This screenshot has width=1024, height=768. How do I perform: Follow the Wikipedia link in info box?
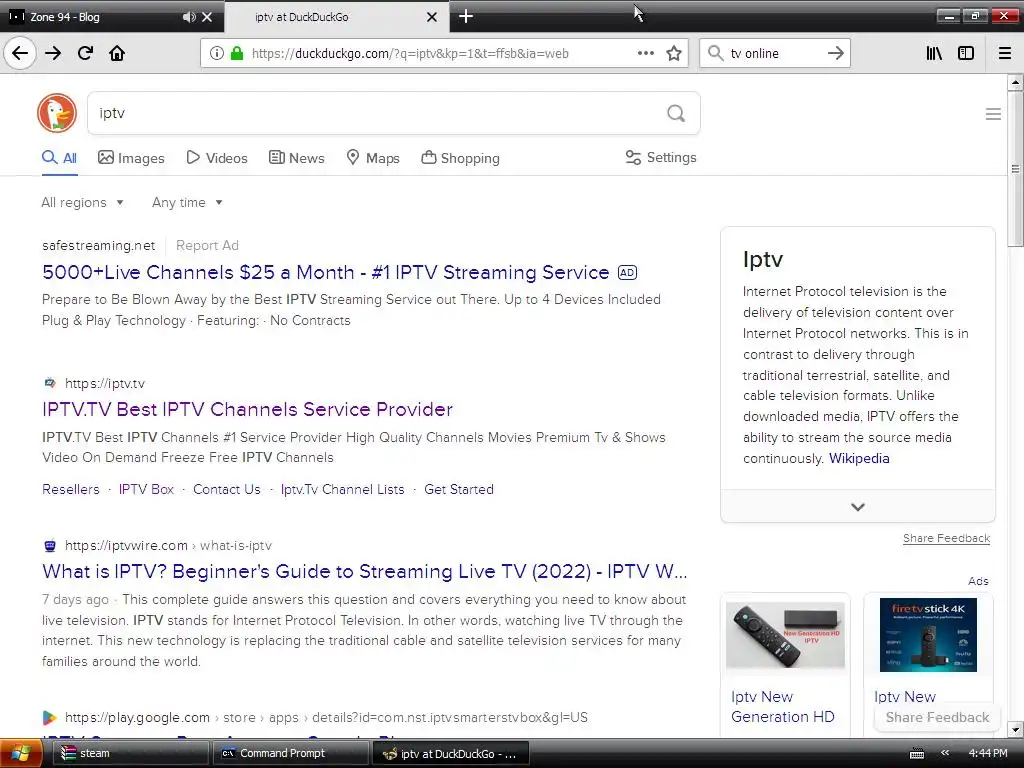(x=859, y=458)
